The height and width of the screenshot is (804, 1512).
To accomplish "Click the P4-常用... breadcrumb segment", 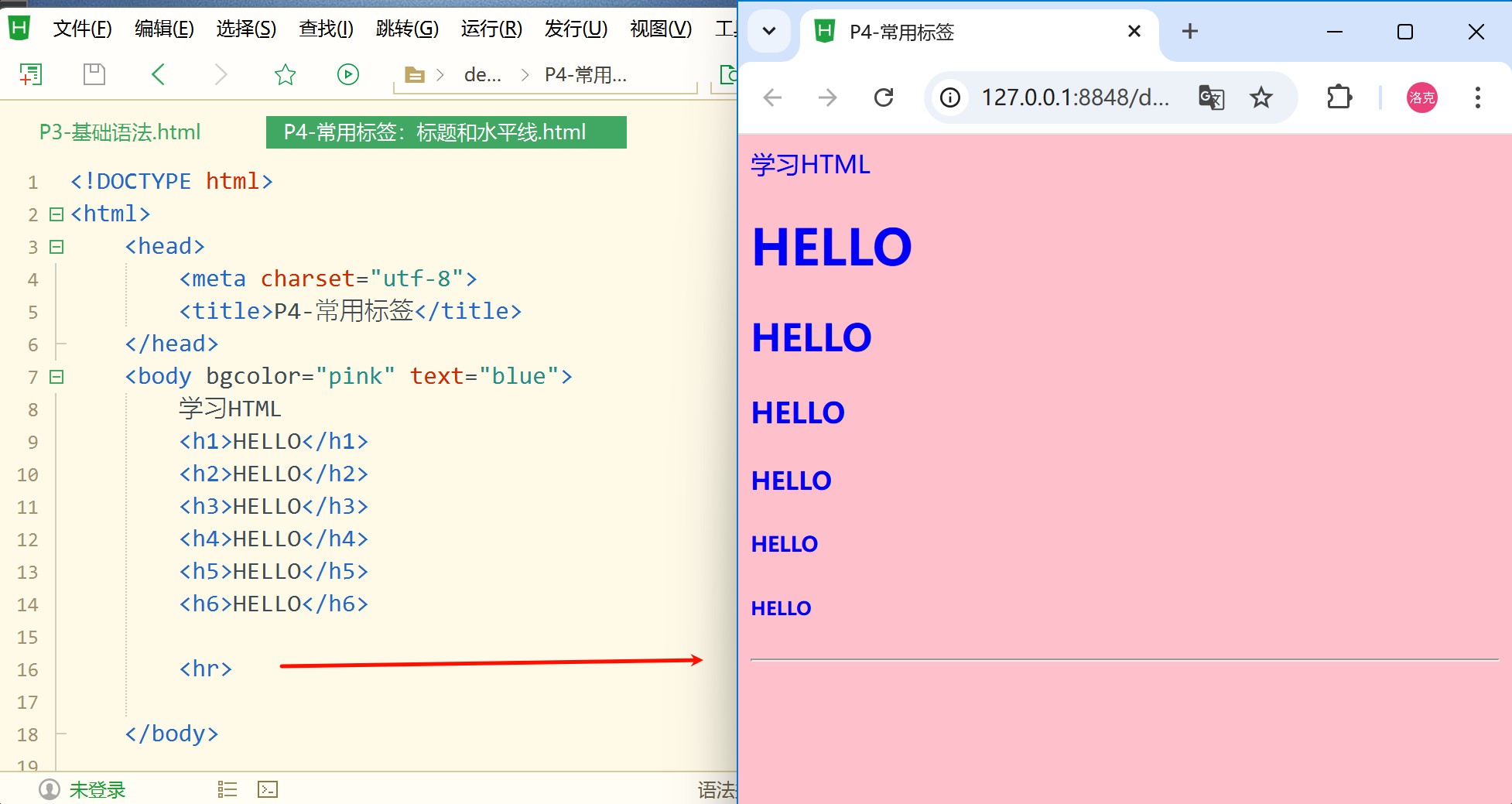I will (586, 75).
